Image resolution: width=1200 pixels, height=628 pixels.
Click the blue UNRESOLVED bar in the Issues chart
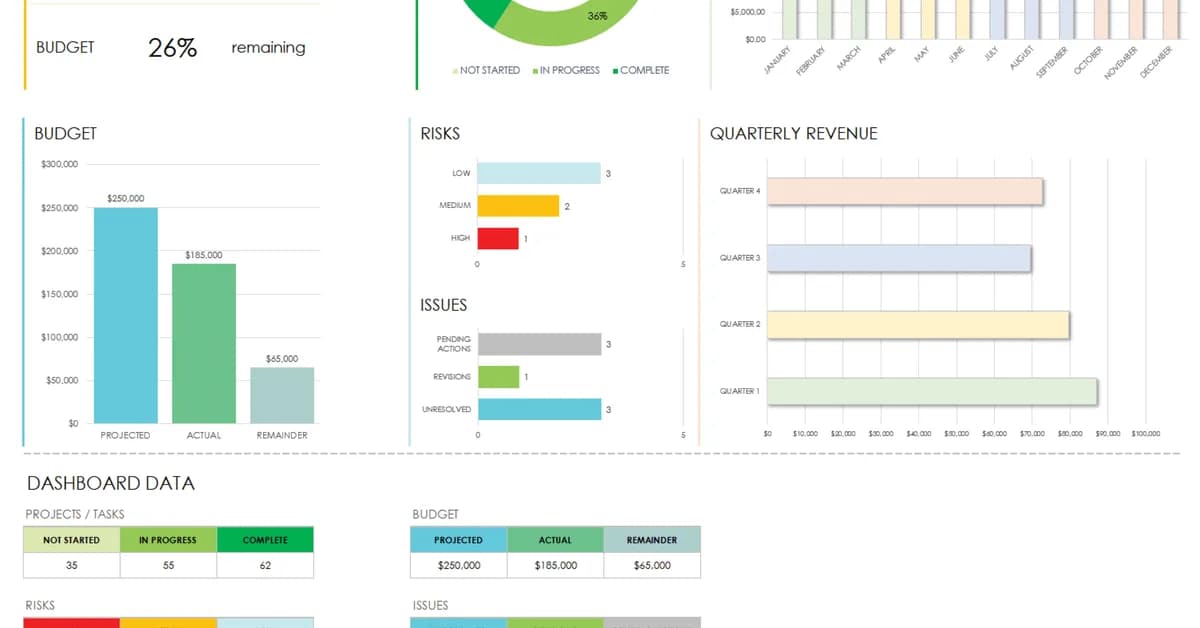pos(538,409)
